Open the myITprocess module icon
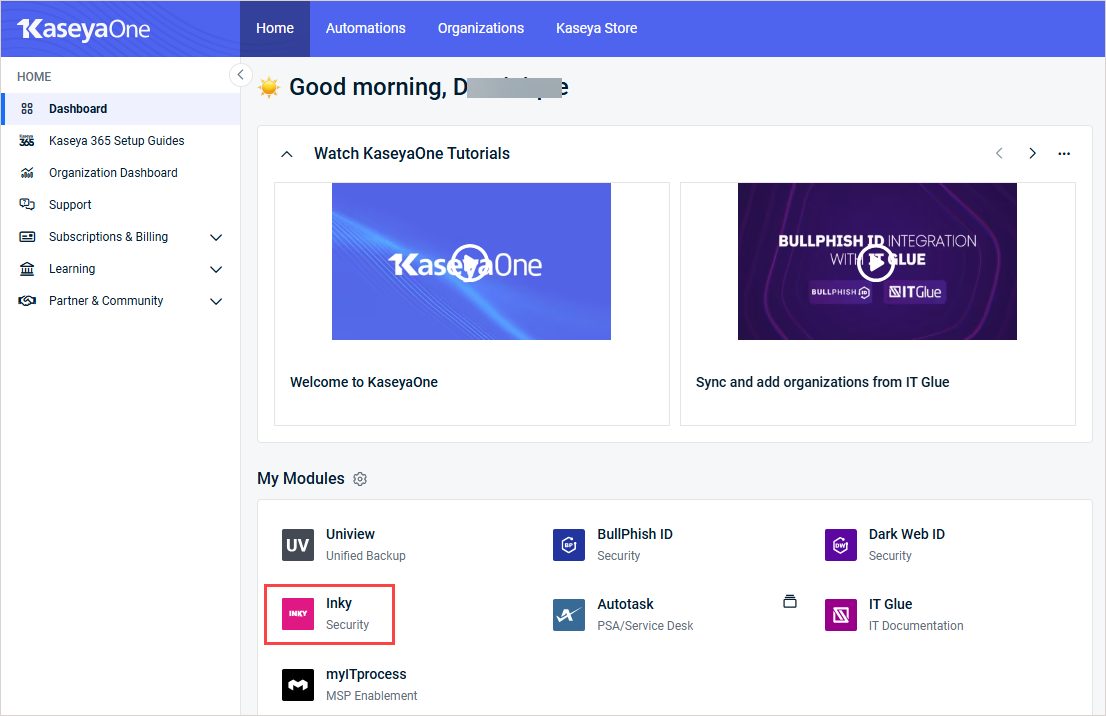Screen dimensions: 1106x716 click(298, 685)
